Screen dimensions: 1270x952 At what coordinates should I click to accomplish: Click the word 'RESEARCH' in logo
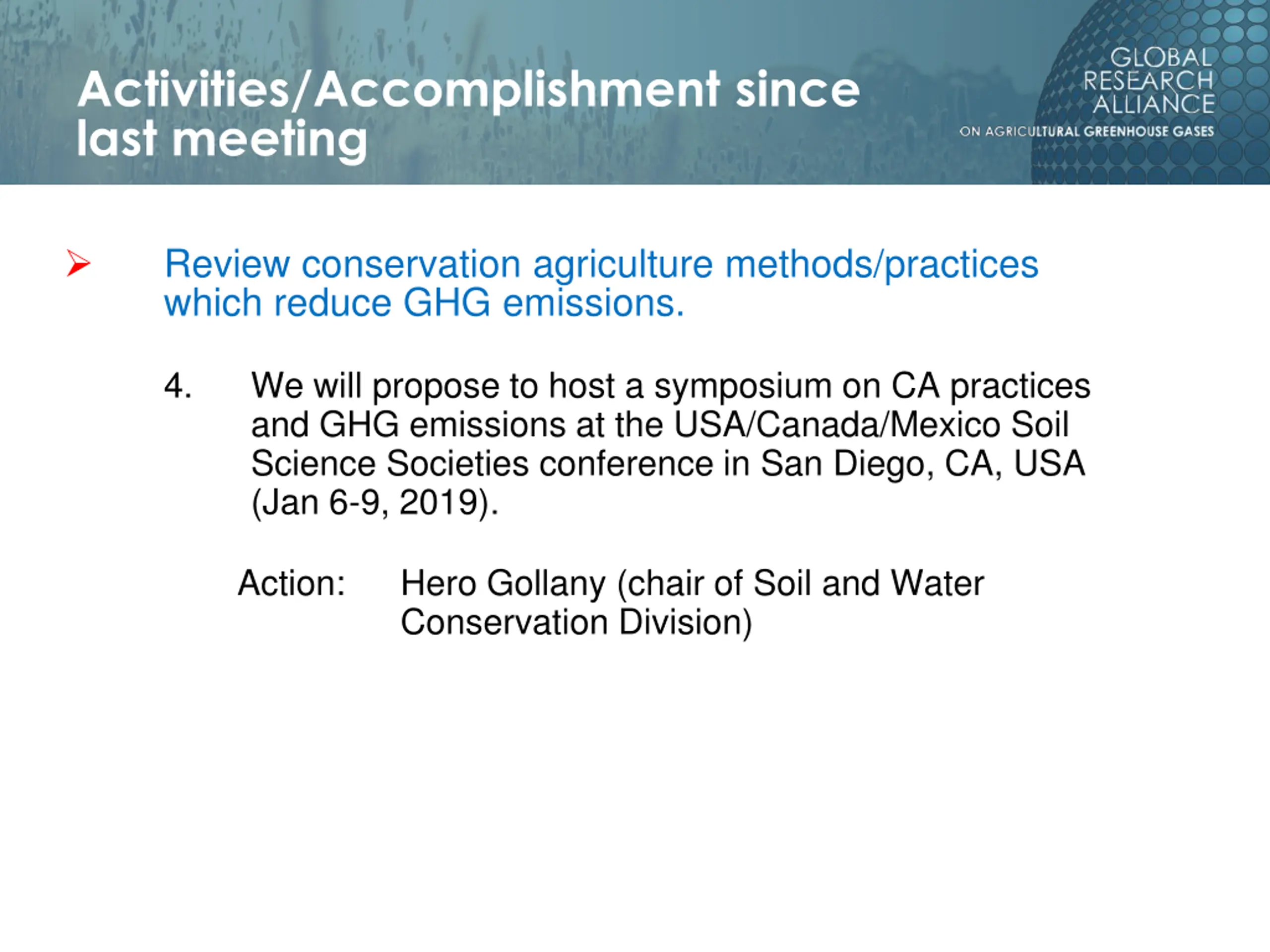pos(1148,81)
